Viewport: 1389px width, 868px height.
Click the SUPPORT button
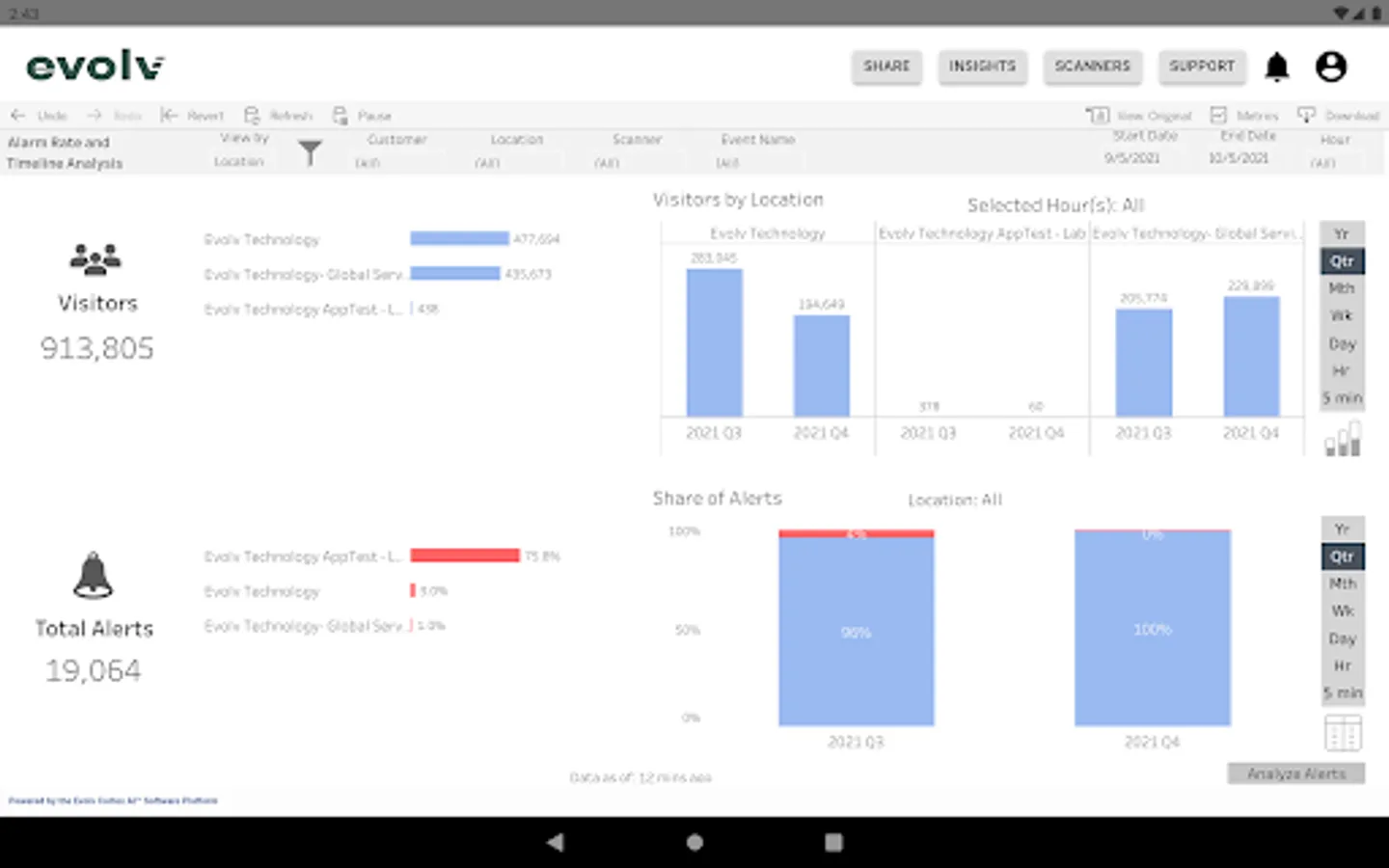1202,67
